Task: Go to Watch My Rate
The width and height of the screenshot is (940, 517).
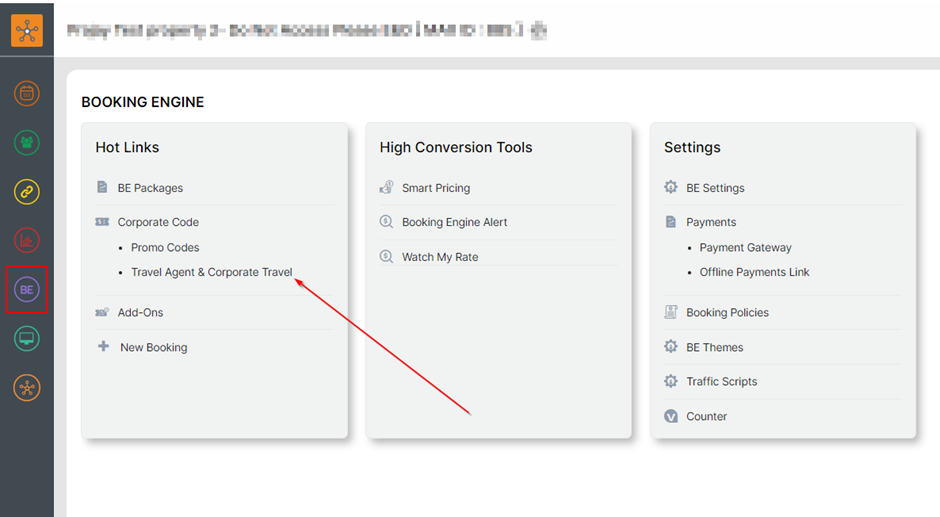Action: pos(440,257)
